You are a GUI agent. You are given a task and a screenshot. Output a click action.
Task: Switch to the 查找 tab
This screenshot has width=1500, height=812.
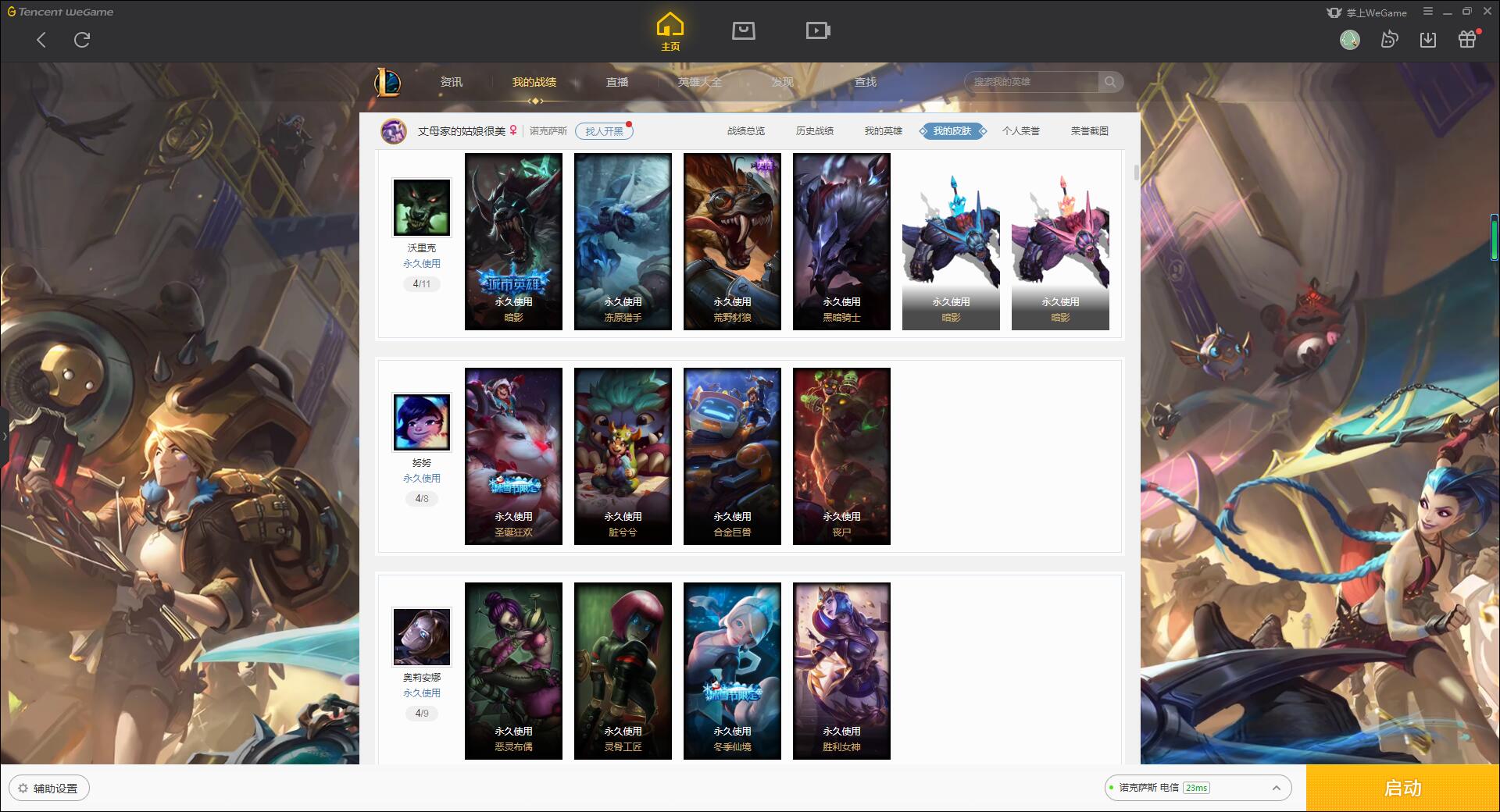click(866, 82)
